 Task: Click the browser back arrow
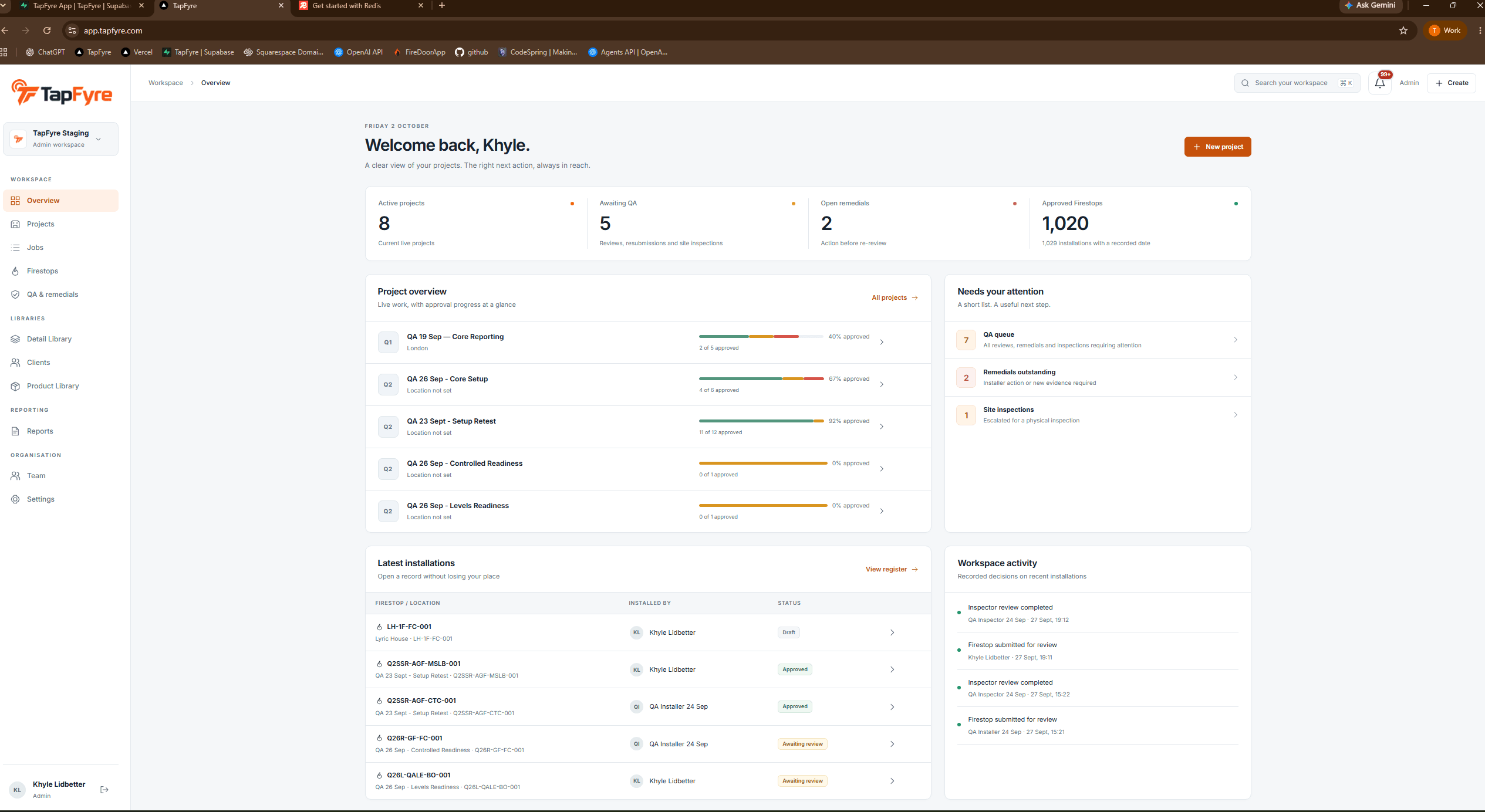pyautogui.click(x=5, y=31)
